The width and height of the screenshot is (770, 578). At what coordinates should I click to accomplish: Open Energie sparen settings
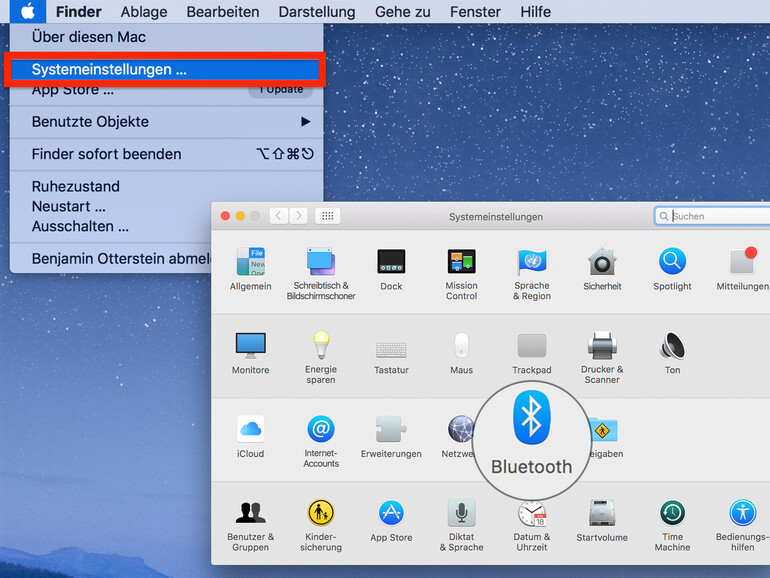point(321,358)
